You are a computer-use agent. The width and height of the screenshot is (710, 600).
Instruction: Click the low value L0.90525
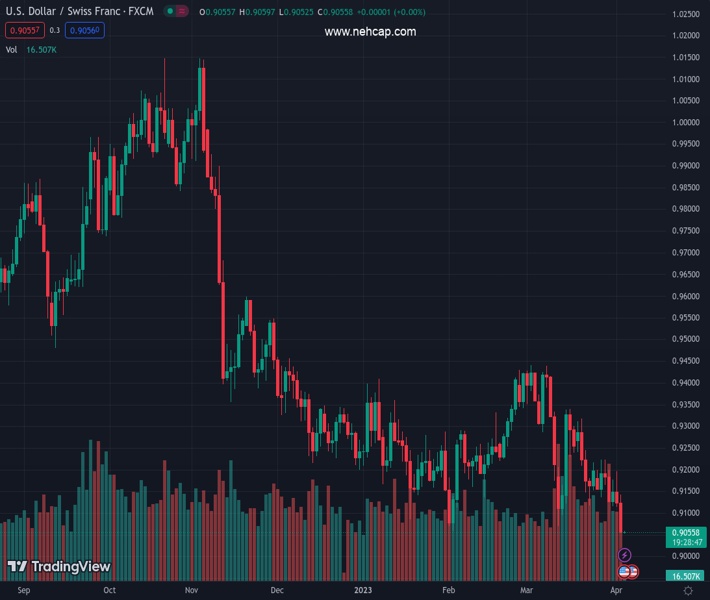(x=296, y=12)
